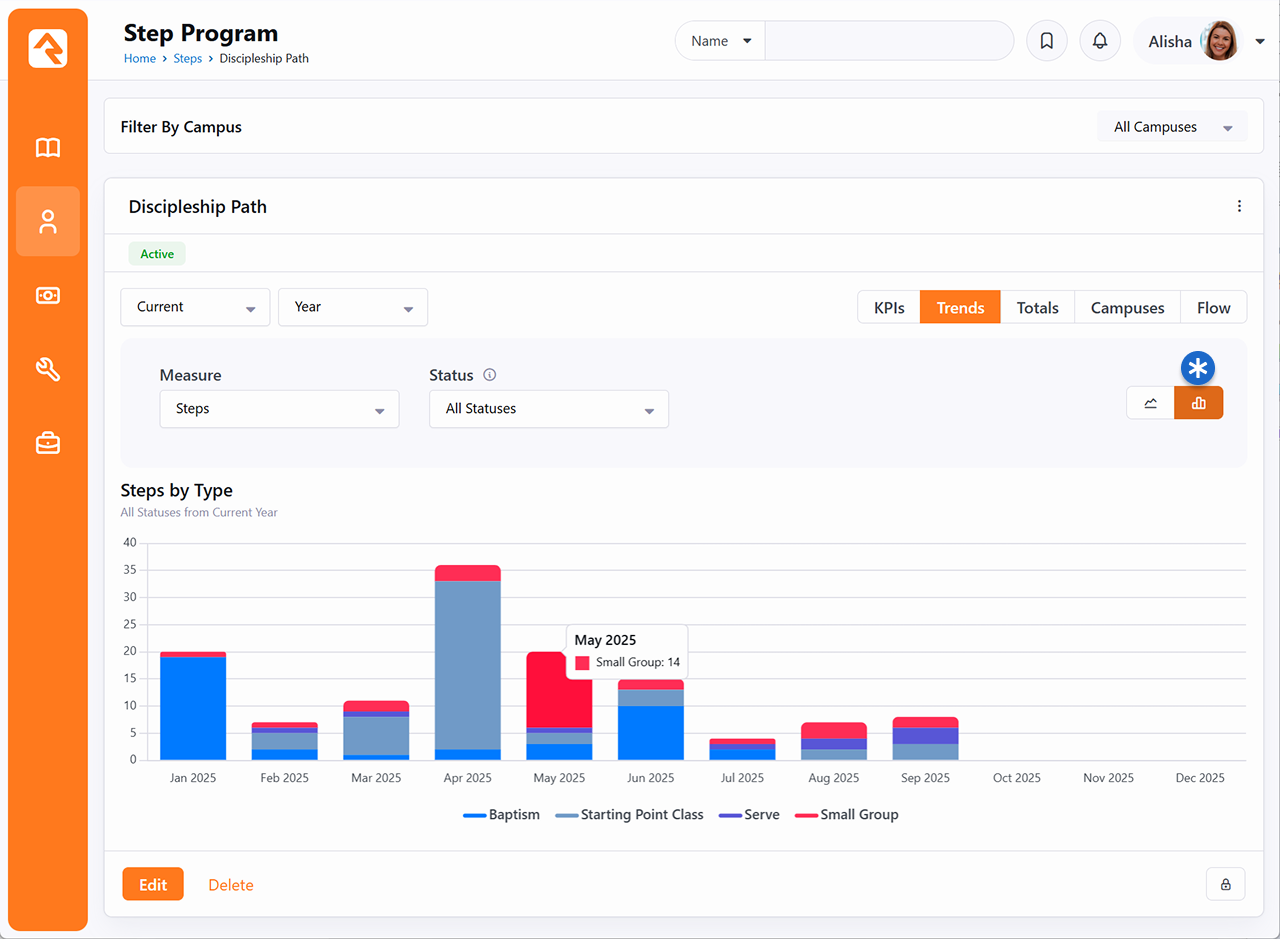Viewport: 1280px width, 939px height.
Task: Open the book icon in sidebar
Action: pyautogui.click(x=48, y=148)
